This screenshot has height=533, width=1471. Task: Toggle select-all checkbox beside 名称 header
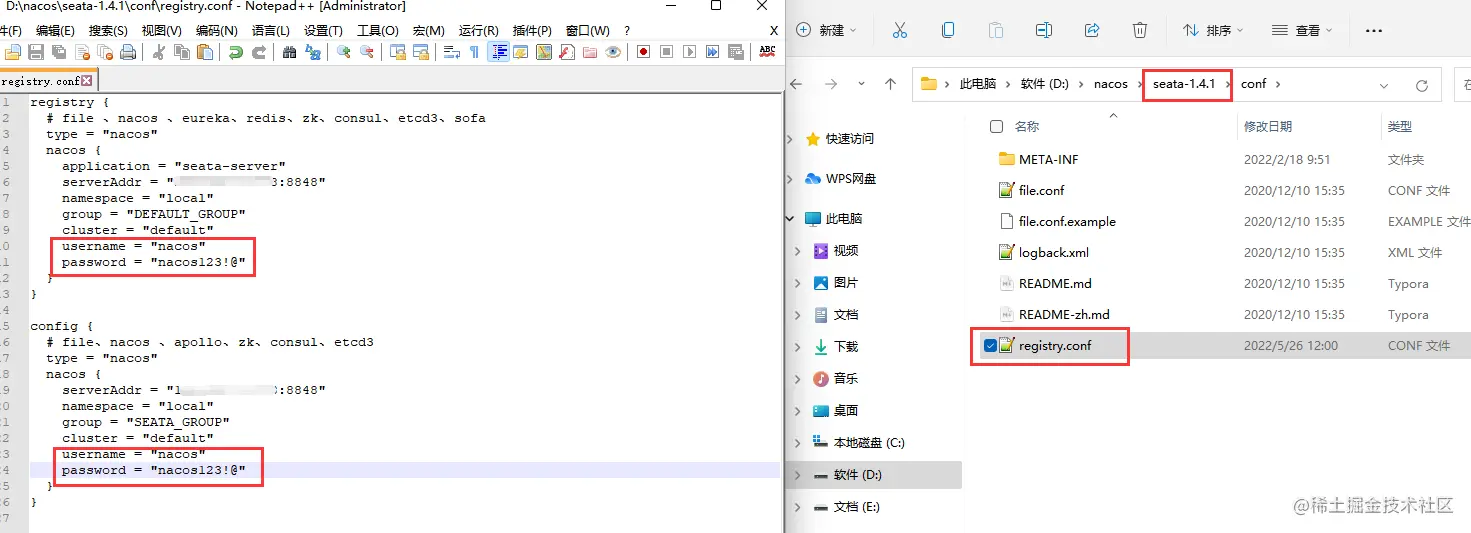pos(996,126)
